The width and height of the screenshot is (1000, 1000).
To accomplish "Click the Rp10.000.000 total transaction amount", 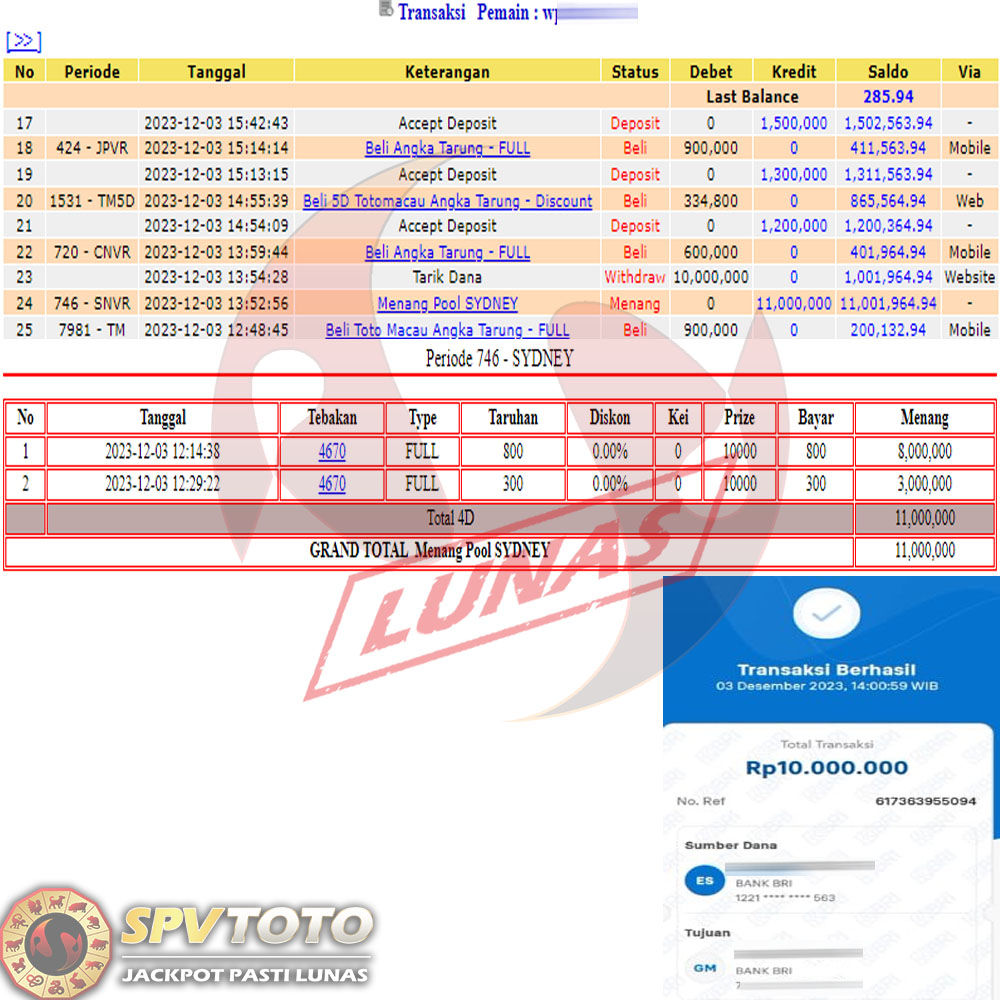I will point(826,768).
